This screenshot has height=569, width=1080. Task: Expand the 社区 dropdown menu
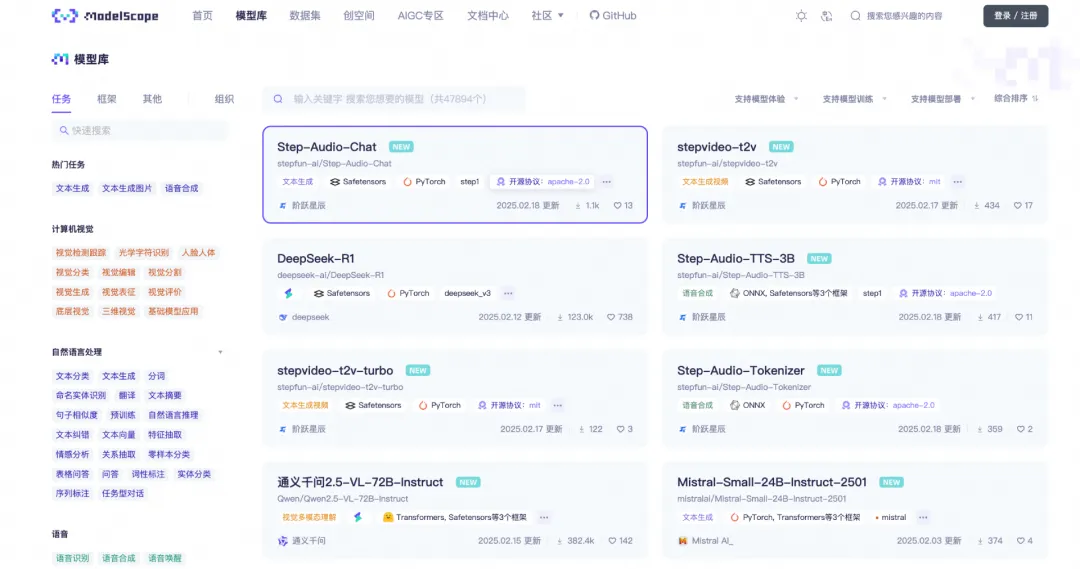click(x=548, y=15)
